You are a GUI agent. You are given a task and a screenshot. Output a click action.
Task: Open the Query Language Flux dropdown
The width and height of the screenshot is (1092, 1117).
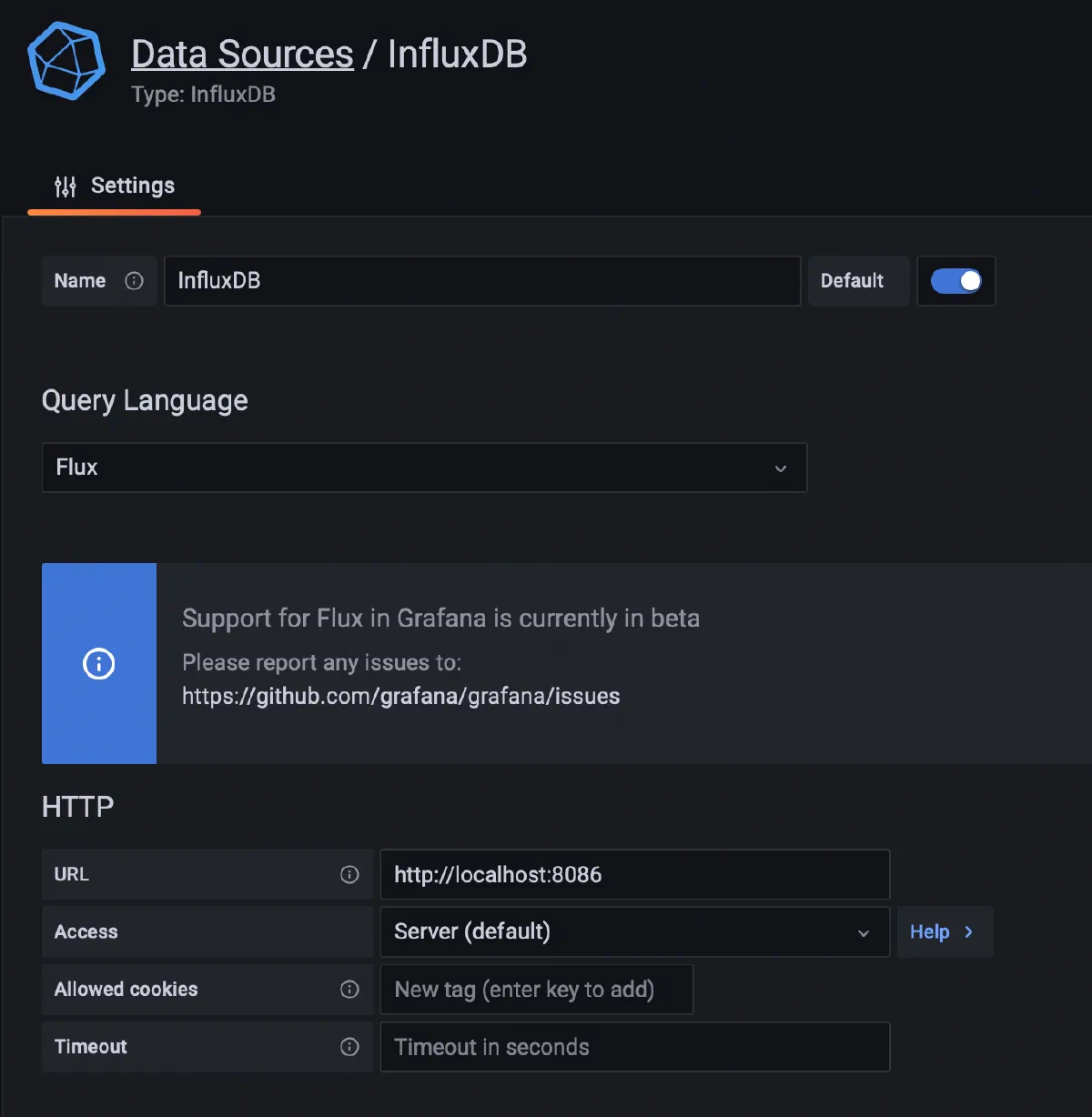coord(424,468)
